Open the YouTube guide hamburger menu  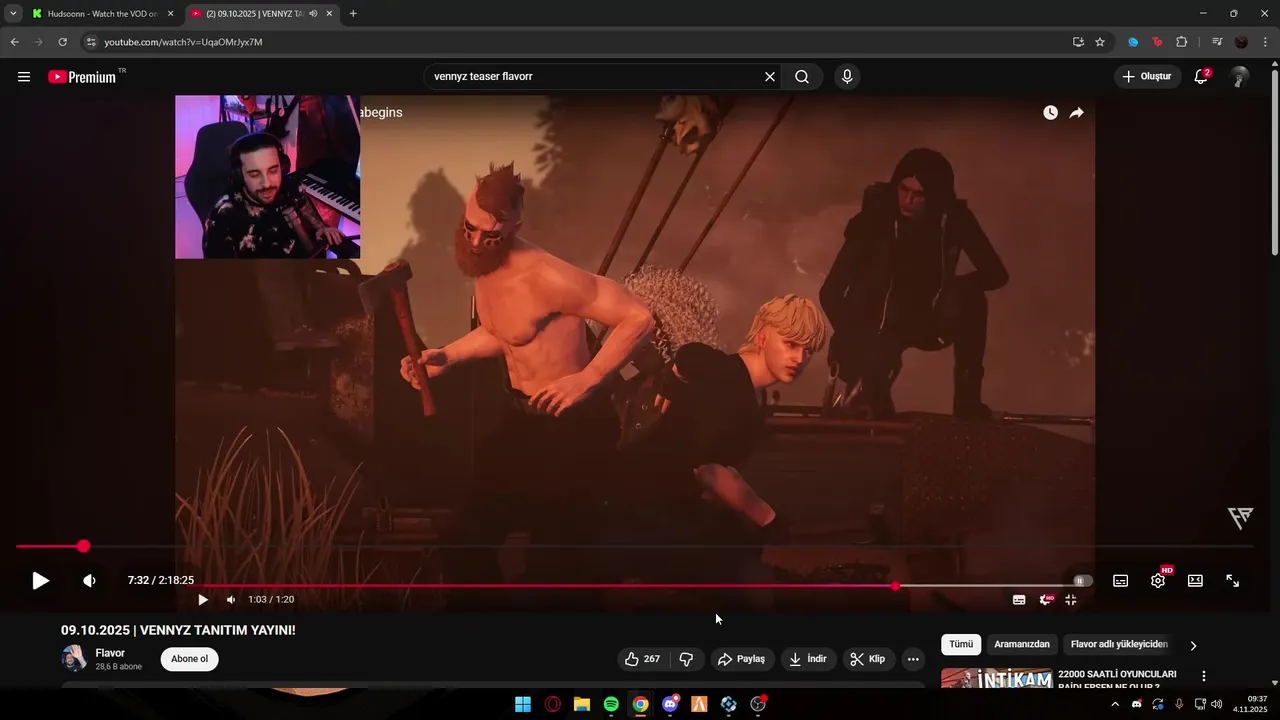pos(24,77)
